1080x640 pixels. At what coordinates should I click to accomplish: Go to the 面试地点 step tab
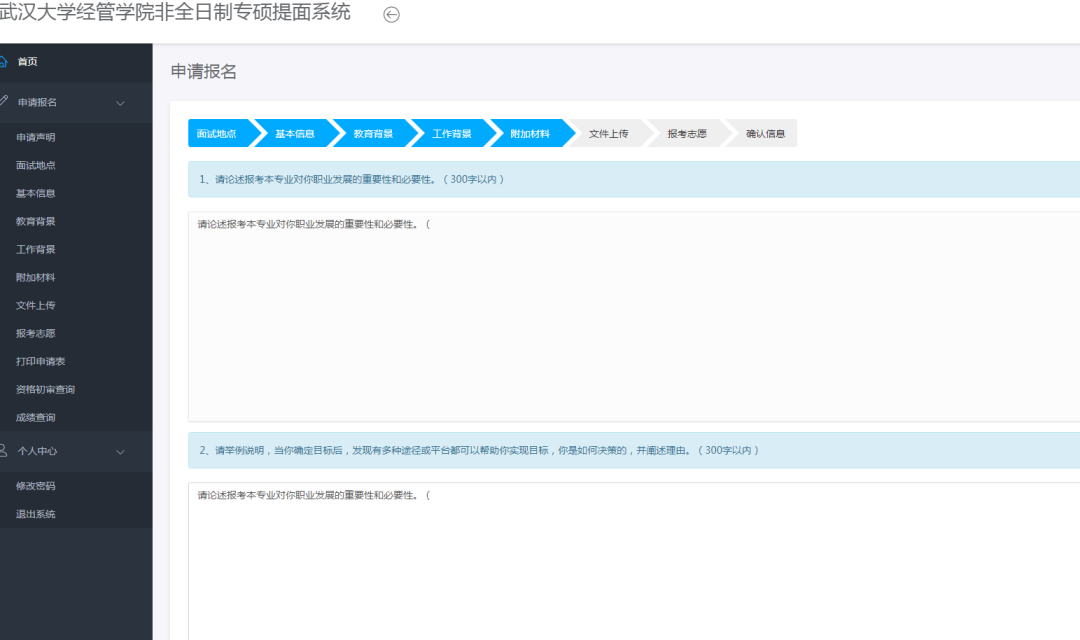pyautogui.click(x=216, y=134)
